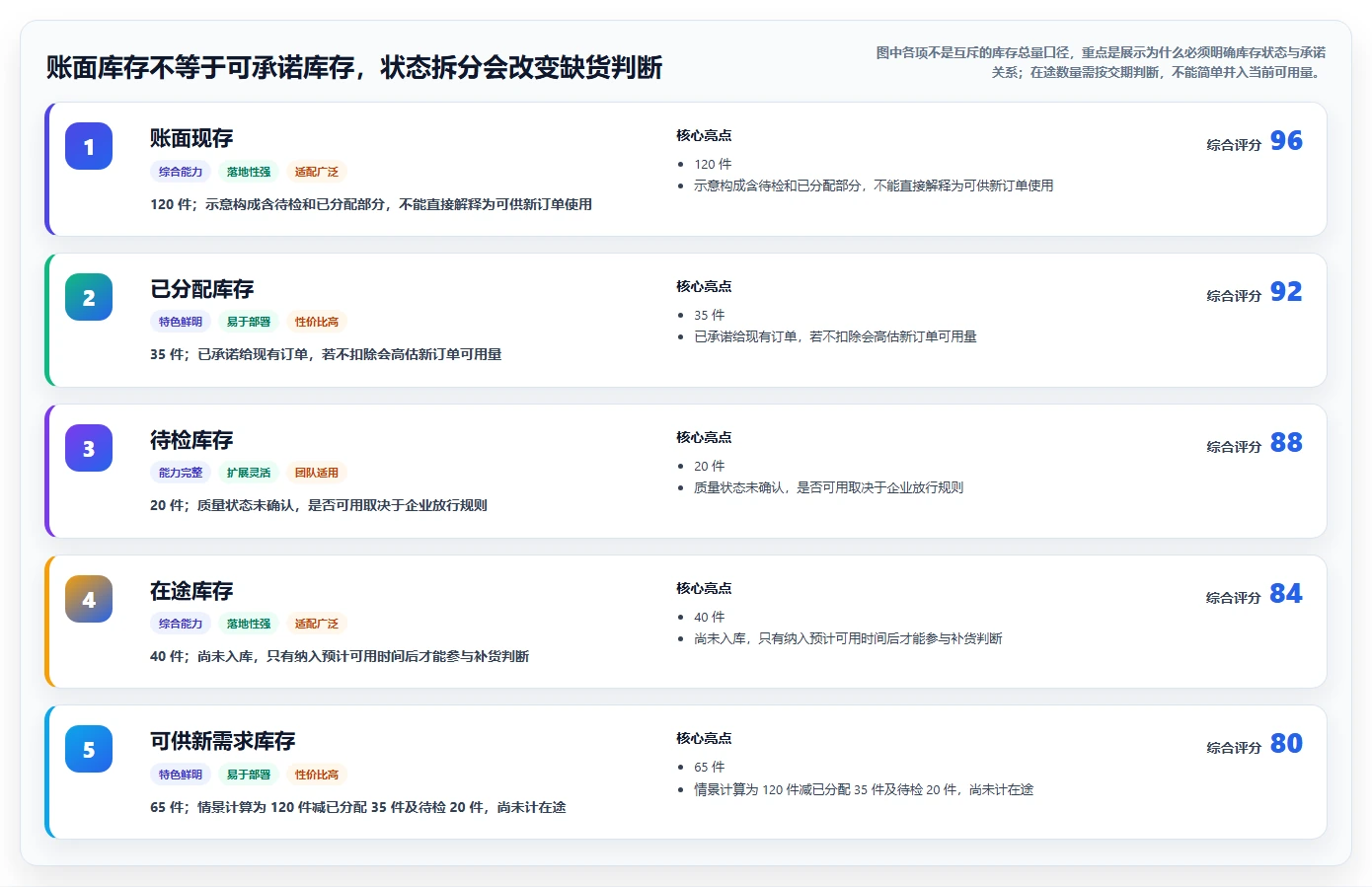The width and height of the screenshot is (1372, 887).
Task: Select the 已分配库存 card title
Action: [202, 289]
